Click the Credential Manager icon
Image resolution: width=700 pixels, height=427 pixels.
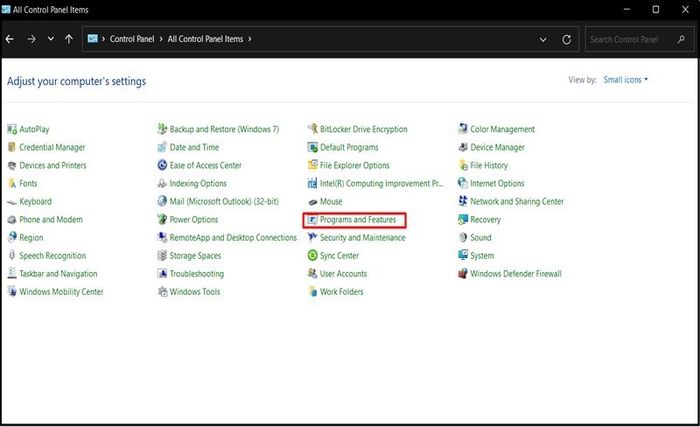click(12, 147)
